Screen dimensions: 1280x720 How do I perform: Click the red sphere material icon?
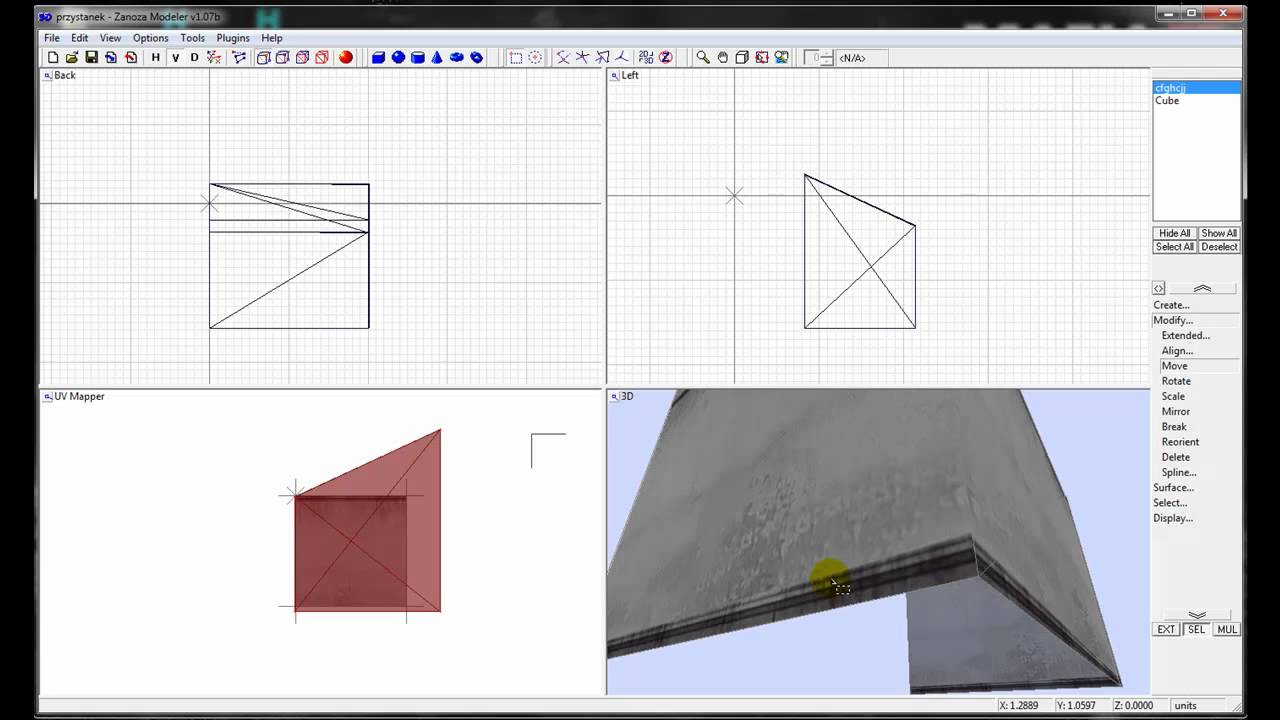tap(346, 57)
